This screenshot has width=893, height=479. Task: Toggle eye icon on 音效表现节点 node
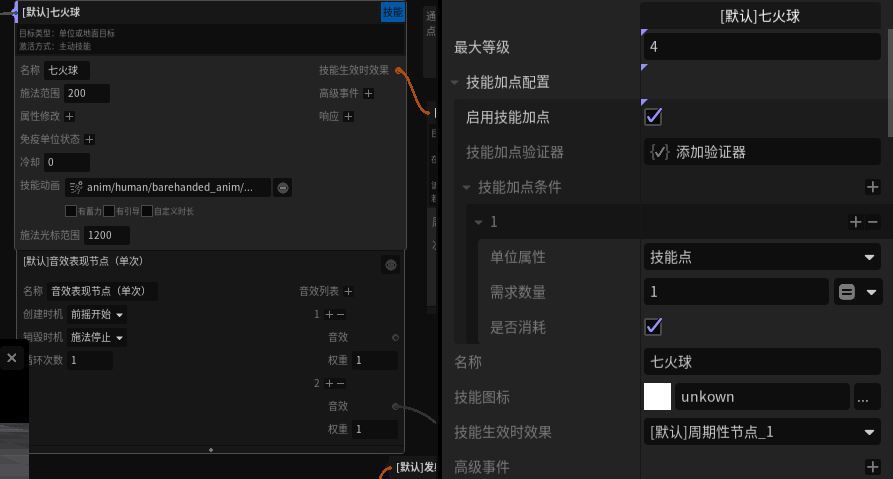point(391,265)
